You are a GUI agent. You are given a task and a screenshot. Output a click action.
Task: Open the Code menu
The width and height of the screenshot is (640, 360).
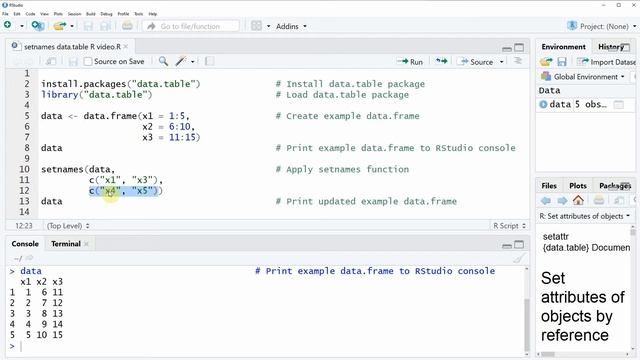tap(30, 14)
